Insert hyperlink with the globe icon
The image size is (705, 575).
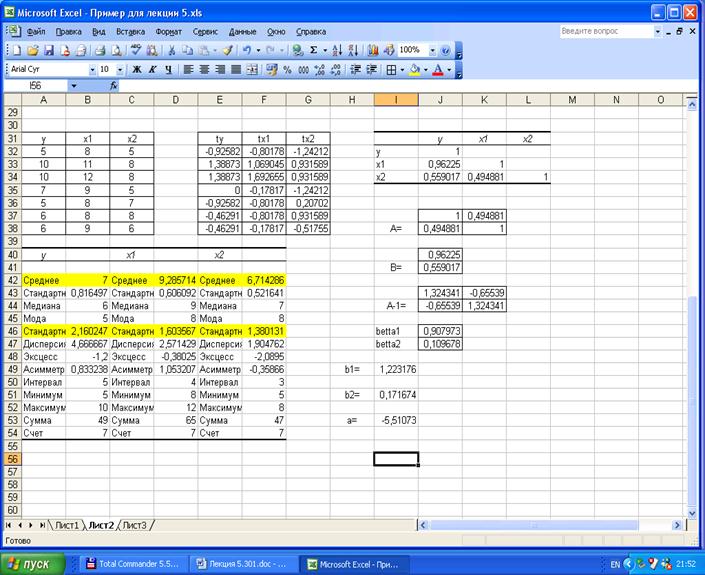point(297,50)
